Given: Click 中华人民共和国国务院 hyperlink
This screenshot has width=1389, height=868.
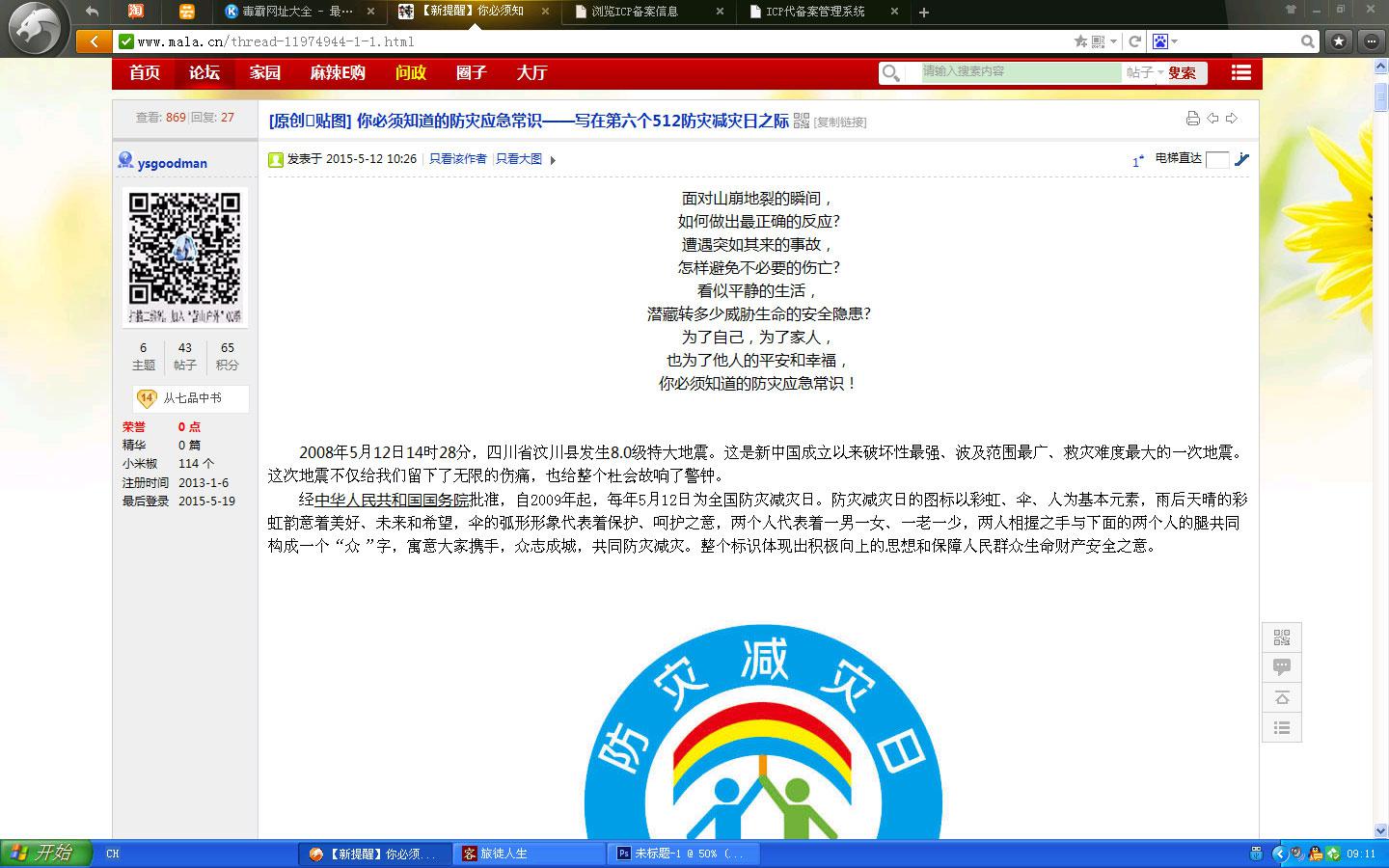Looking at the screenshot, I should [x=392, y=500].
